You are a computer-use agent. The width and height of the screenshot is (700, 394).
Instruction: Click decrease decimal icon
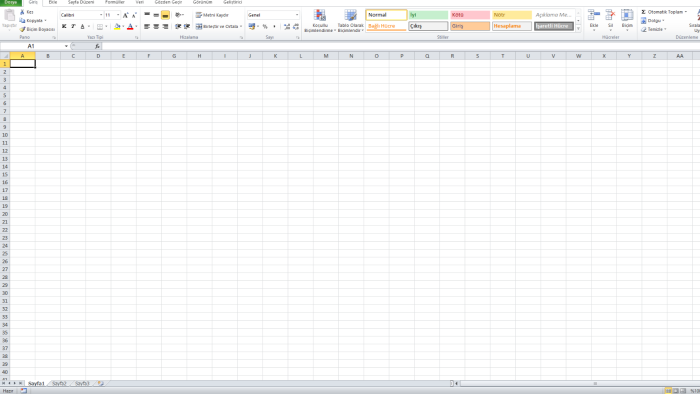296,26
